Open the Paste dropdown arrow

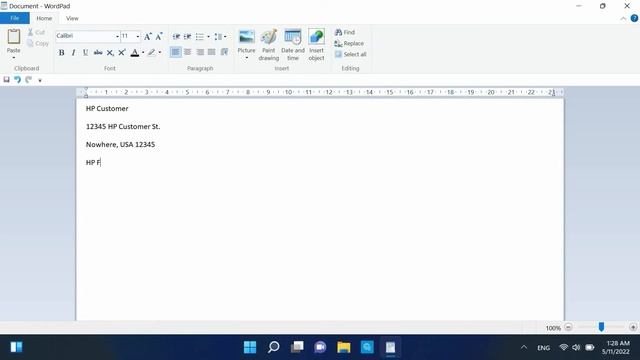pyautogui.click(x=13, y=58)
